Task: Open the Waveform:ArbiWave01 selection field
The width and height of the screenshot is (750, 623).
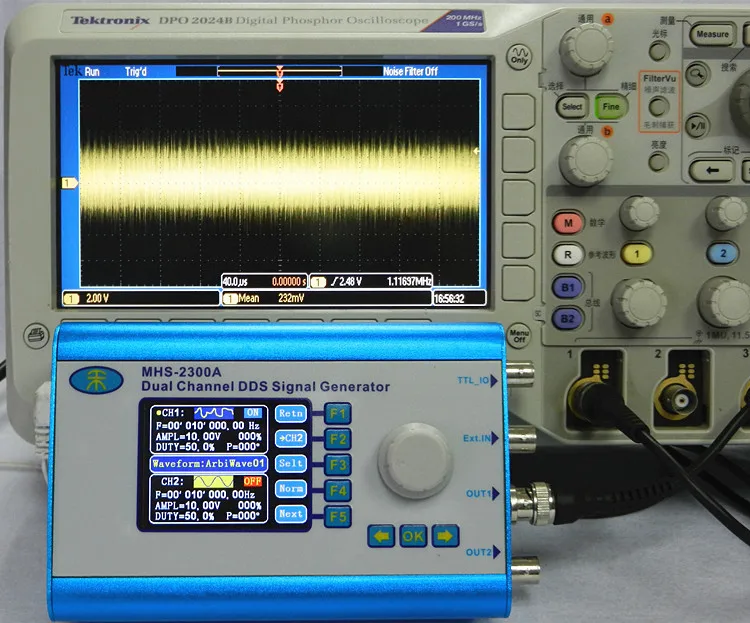Action: 209,463
